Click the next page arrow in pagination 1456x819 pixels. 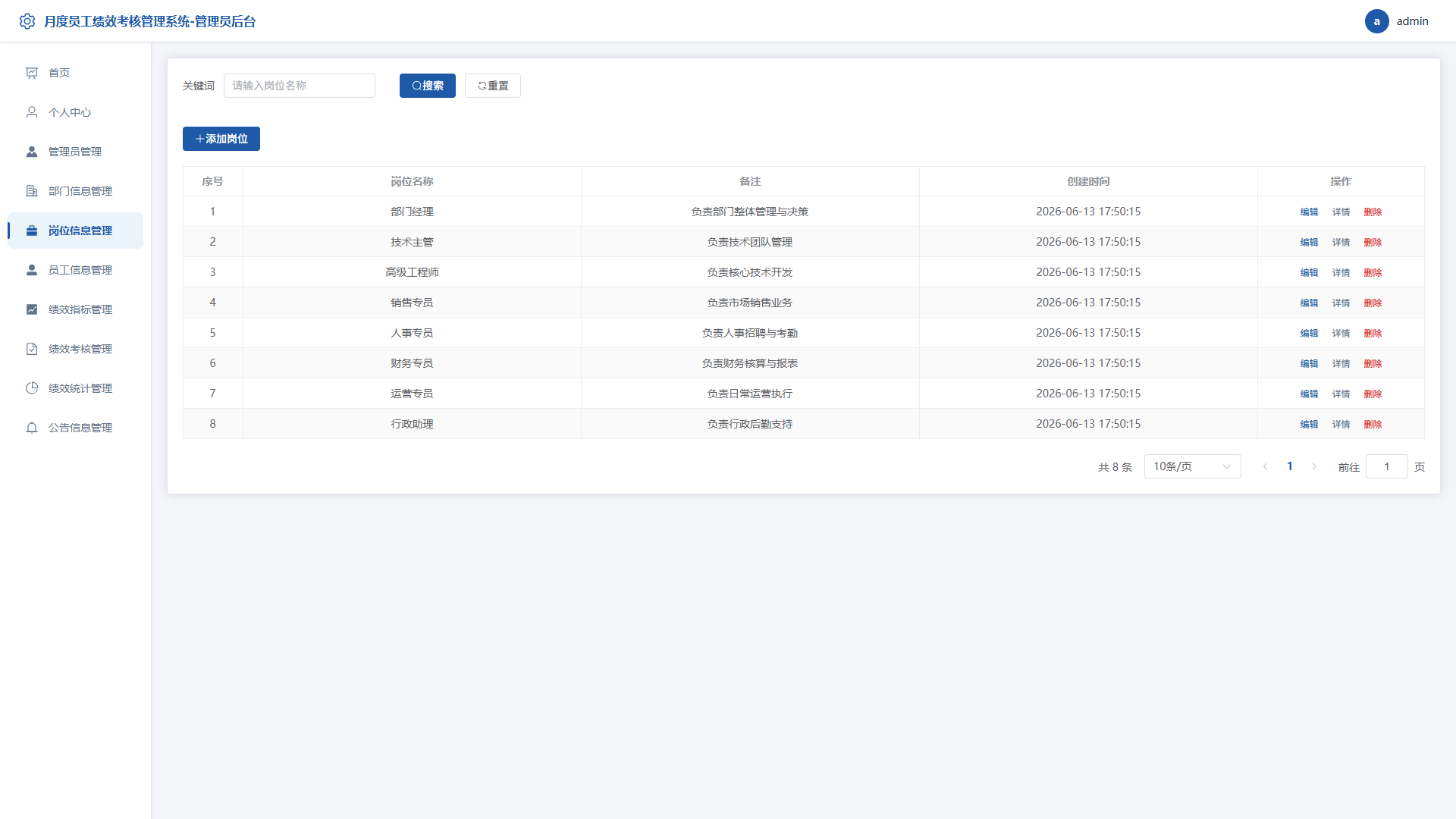[1314, 466]
